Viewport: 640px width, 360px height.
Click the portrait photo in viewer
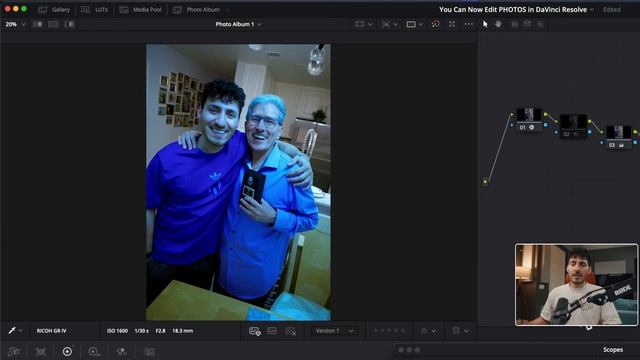(238, 182)
